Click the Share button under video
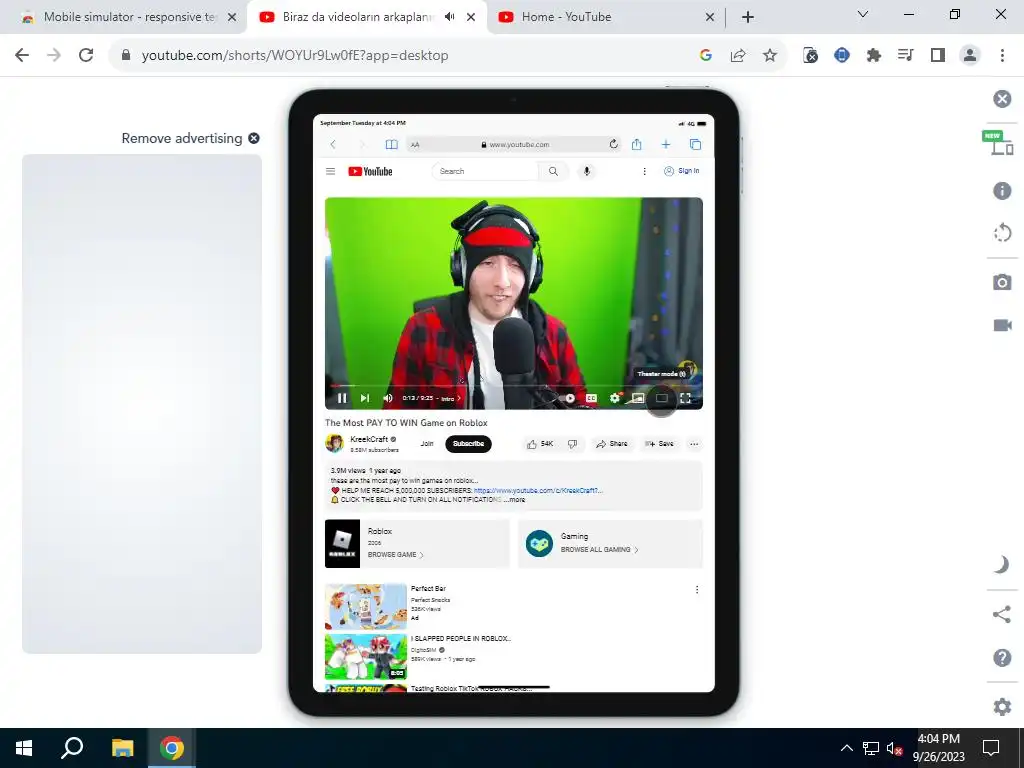Screen dimensions: 1024x768 [611, 444]
